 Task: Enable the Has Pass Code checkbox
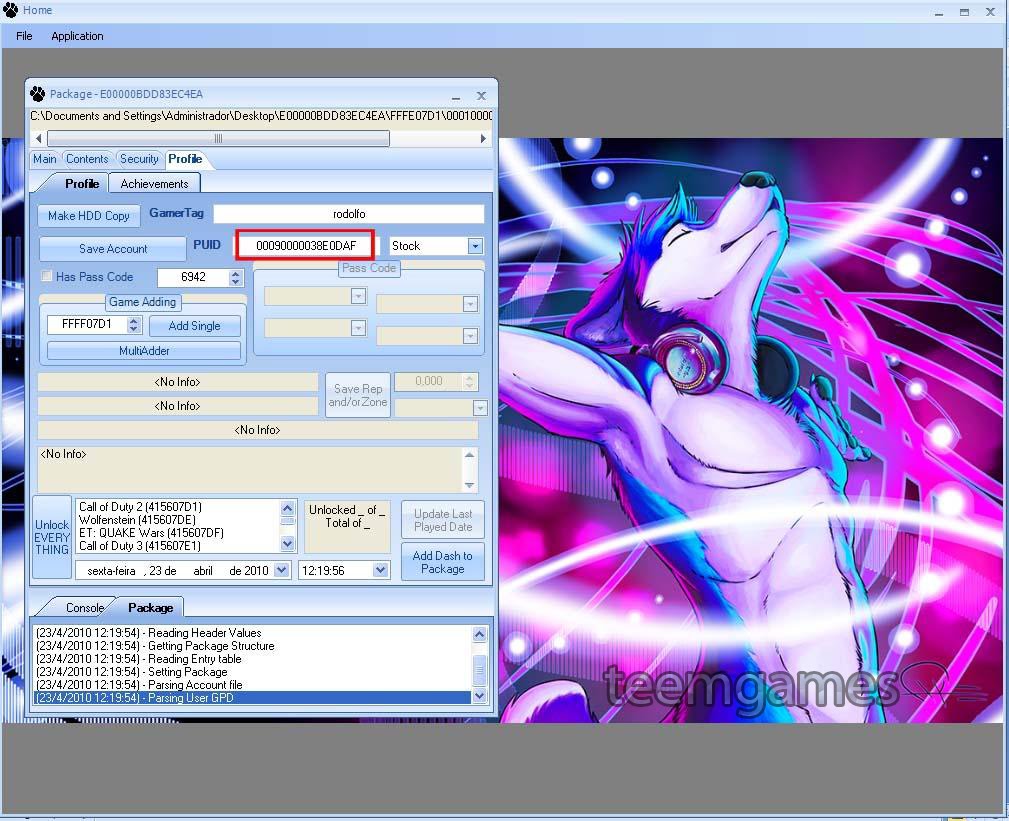46,276
